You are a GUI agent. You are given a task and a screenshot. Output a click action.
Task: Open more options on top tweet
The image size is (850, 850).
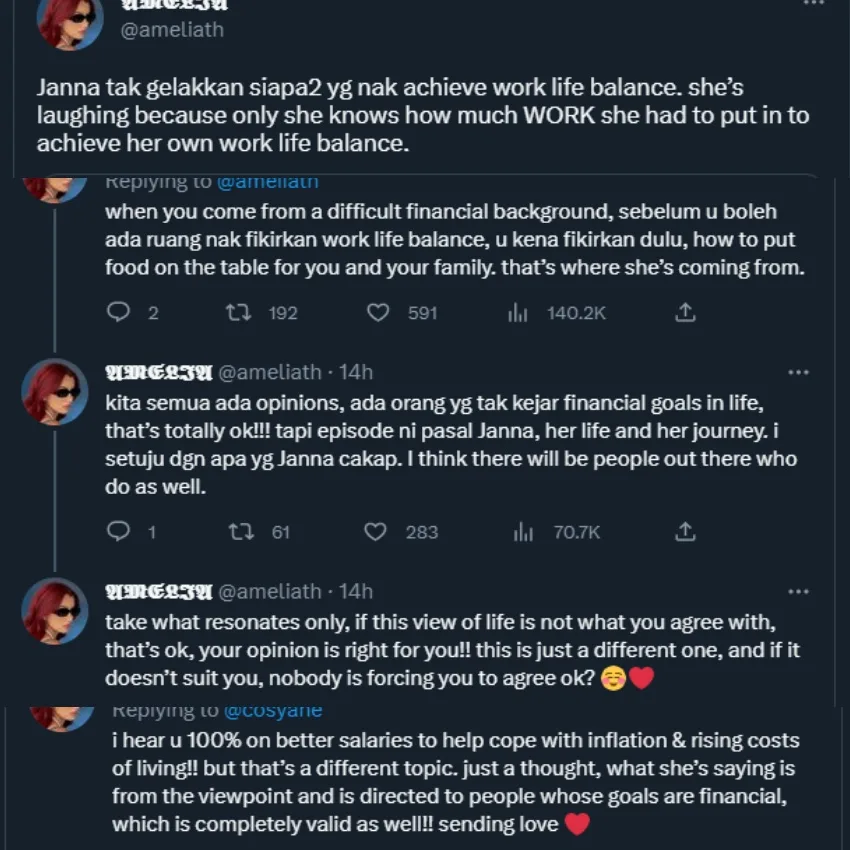pyautogui.click(x=815, y=4)
